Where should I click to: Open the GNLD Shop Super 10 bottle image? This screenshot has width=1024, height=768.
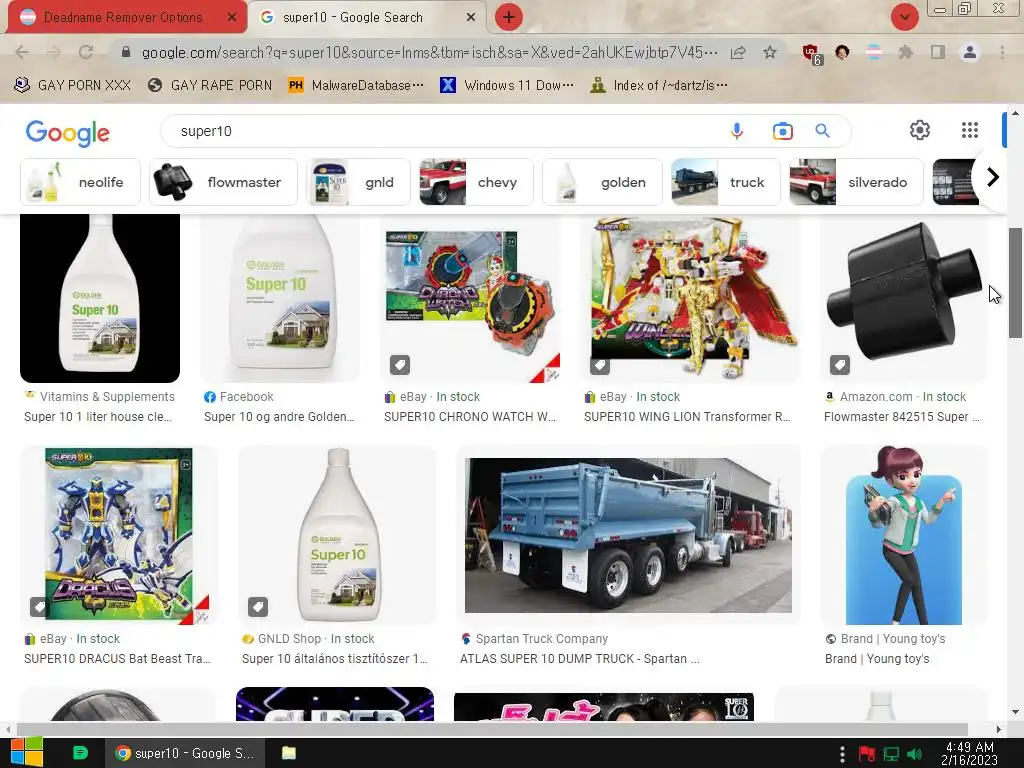click(337, 535)
